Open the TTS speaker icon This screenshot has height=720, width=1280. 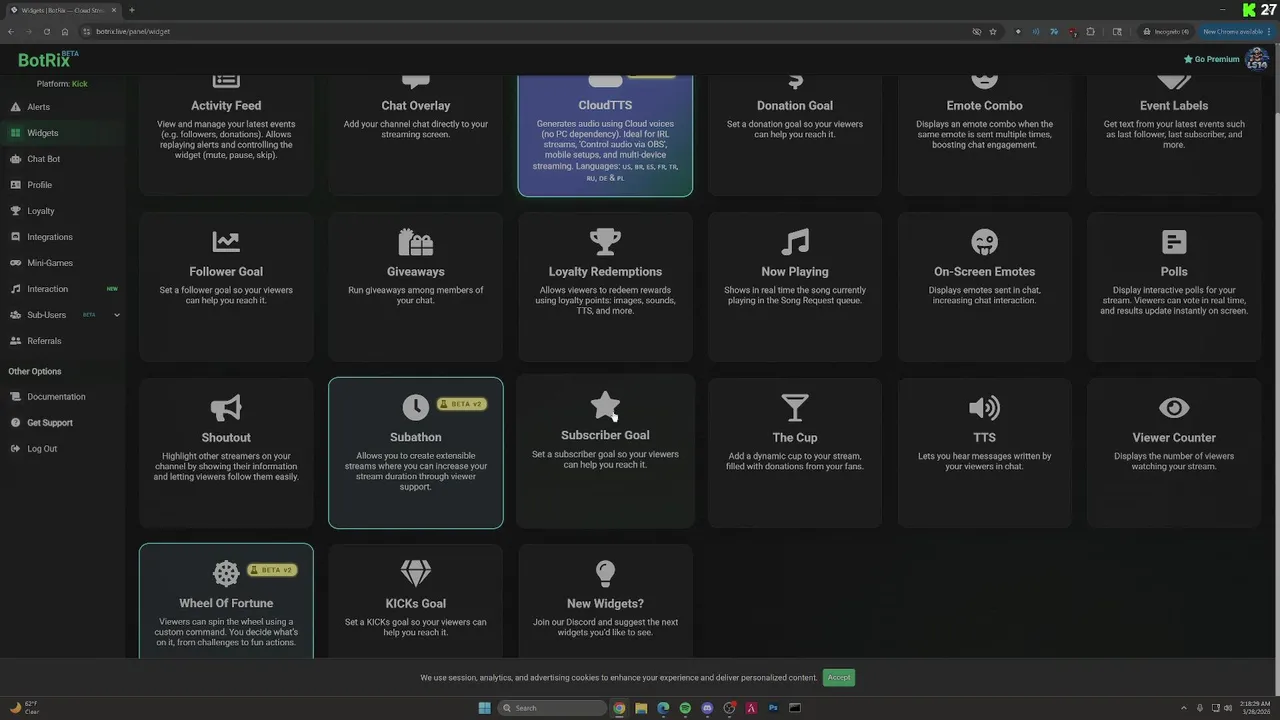985,407
